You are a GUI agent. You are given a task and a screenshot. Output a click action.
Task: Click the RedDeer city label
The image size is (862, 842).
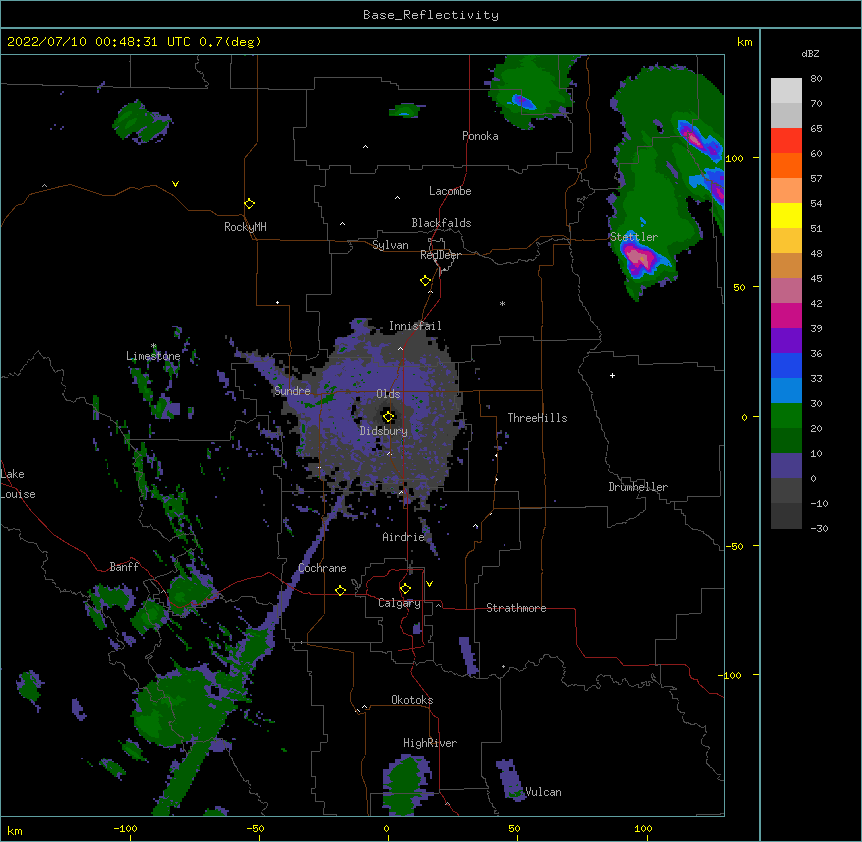click(x=440, y=255)
